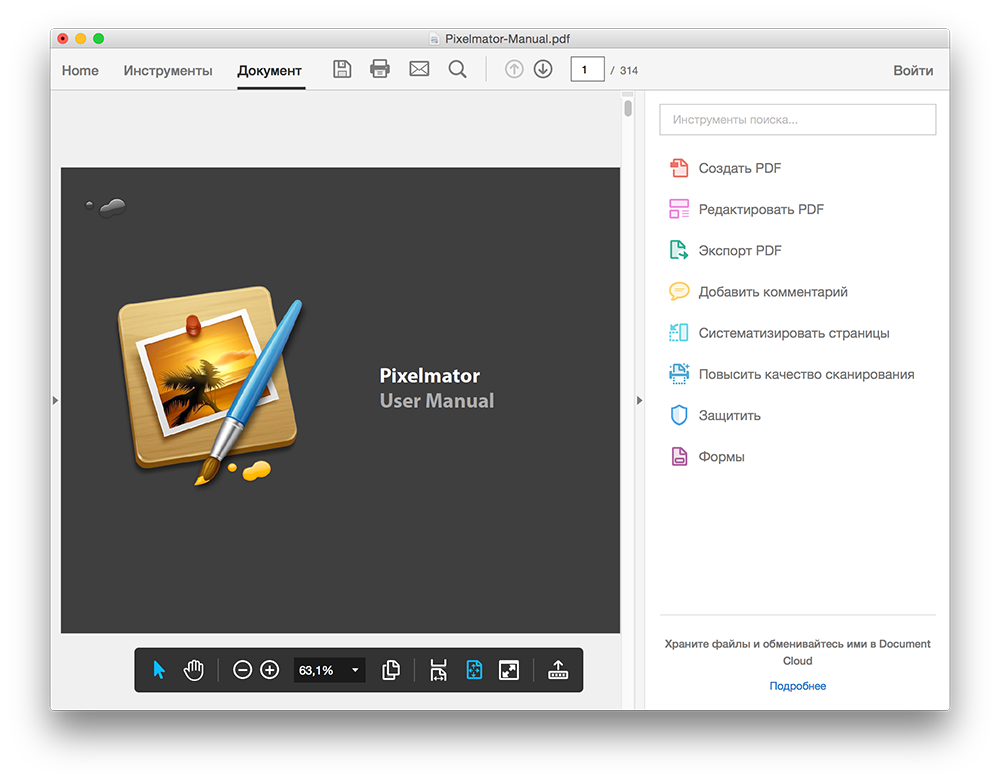Send the file by email envelope icon
The height and width of the screenshot is (782, 1000).
[419, 69]
